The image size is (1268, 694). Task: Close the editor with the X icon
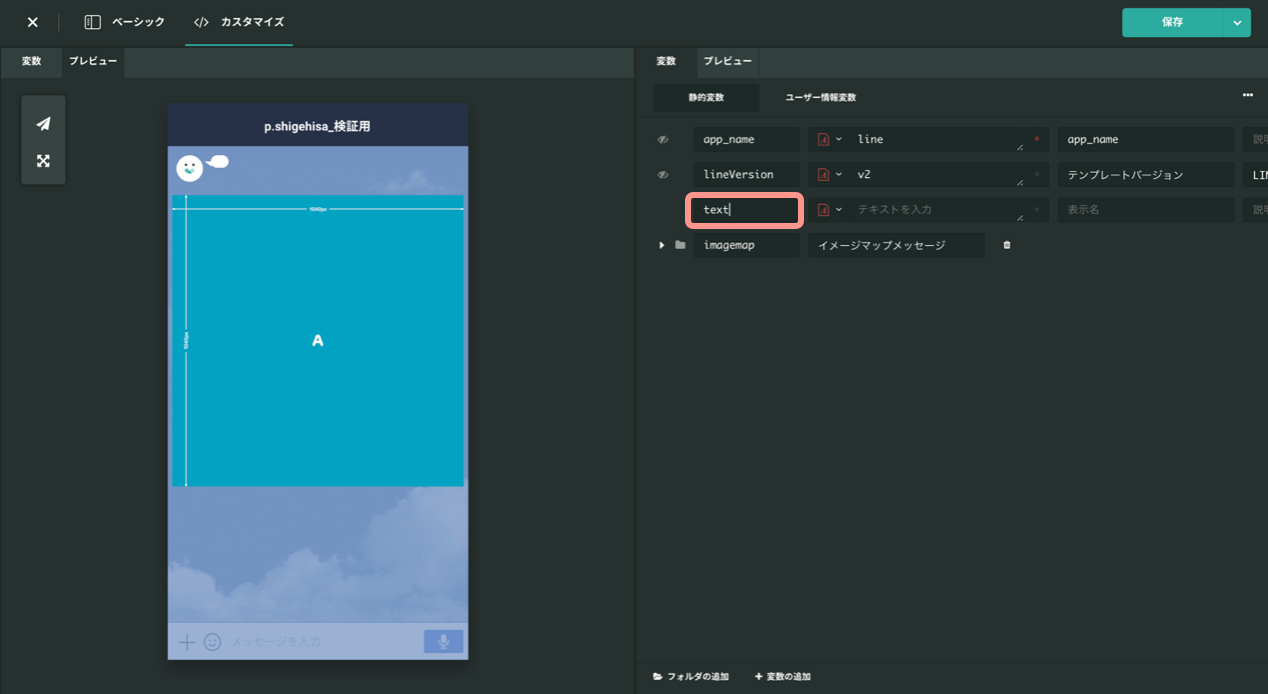32,22
